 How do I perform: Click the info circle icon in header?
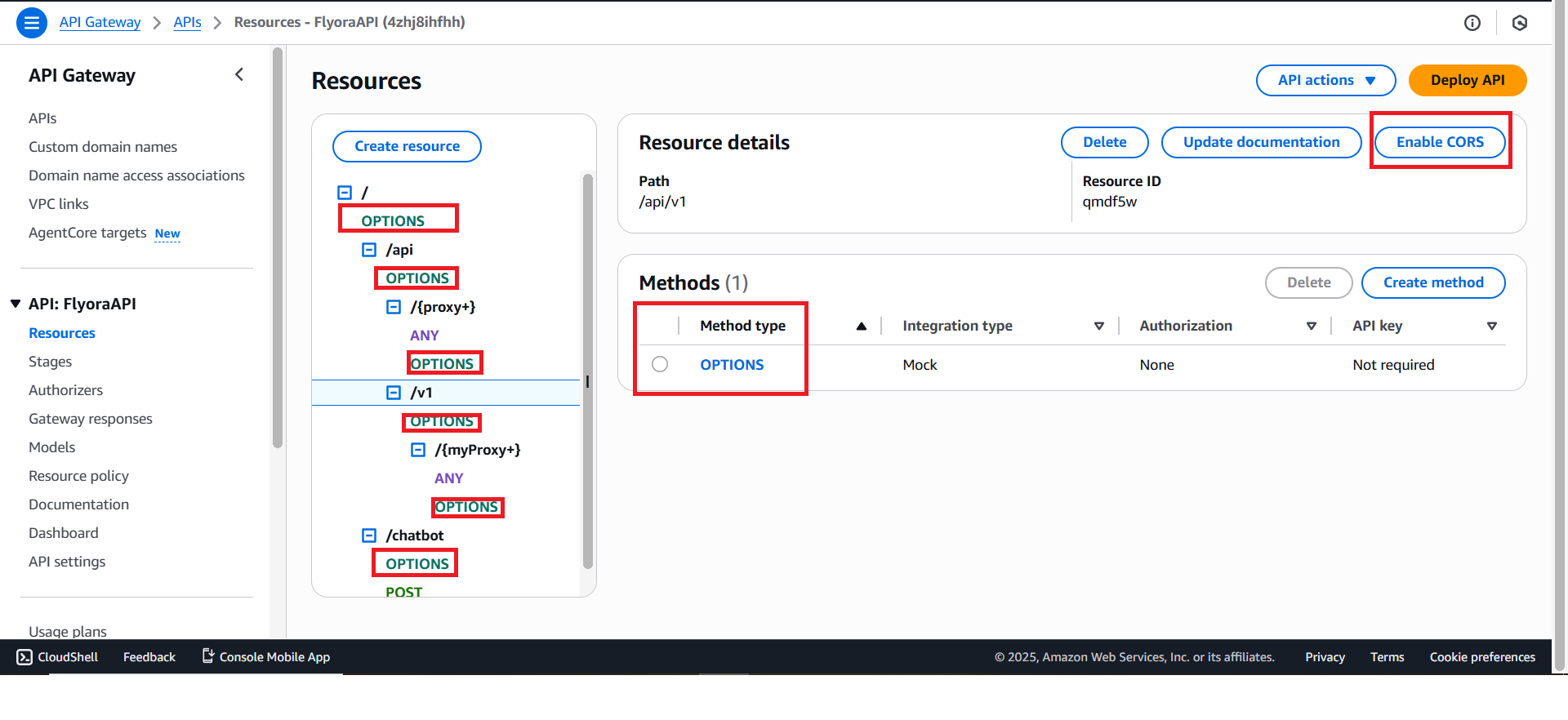(x=1472, y=23)
